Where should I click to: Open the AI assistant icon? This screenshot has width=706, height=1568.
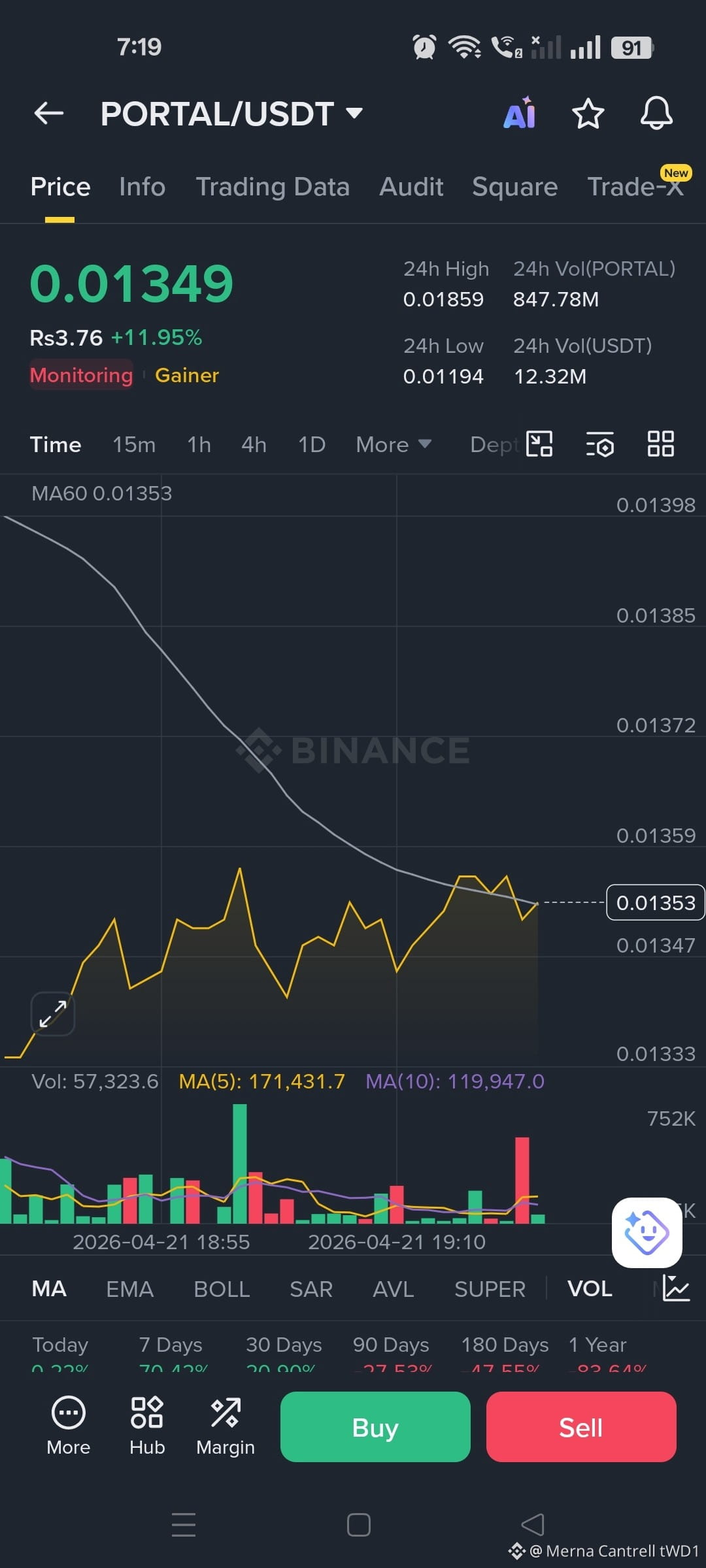point(520,113)
